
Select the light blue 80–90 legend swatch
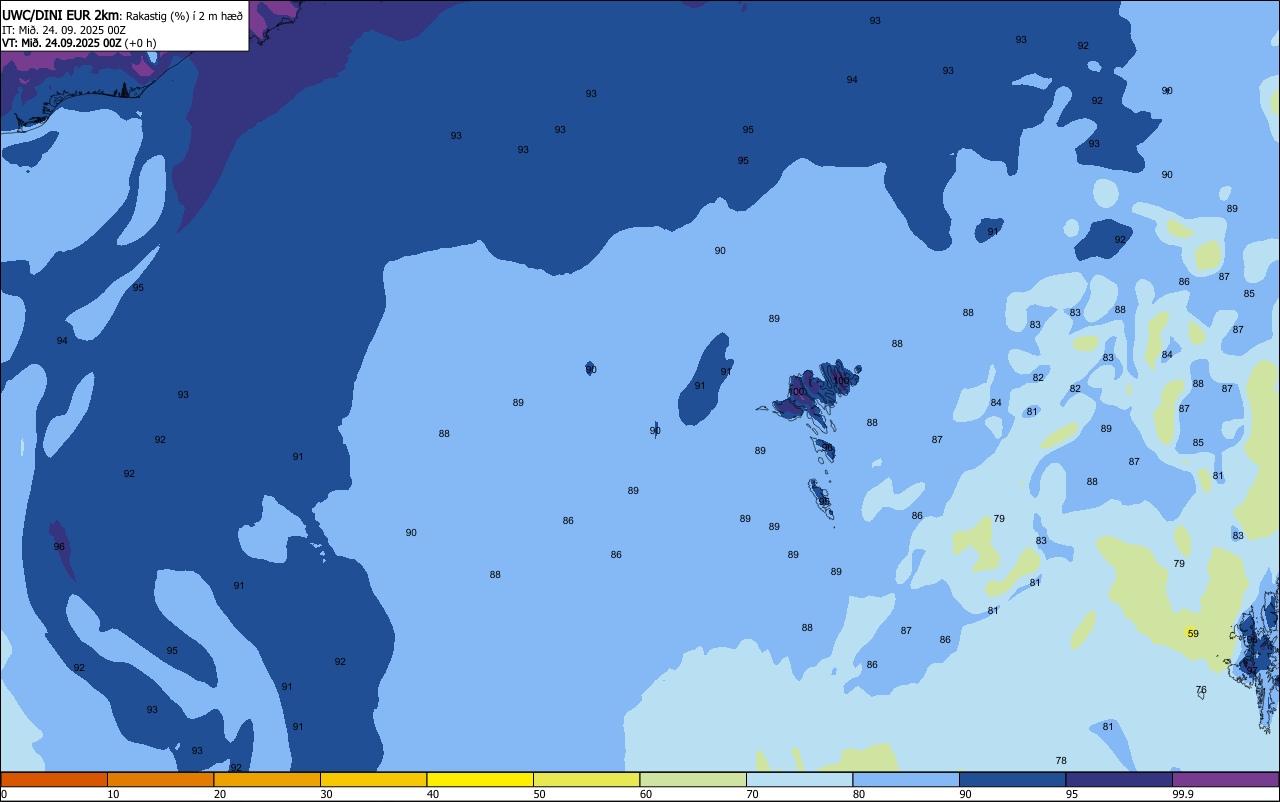pos(906,779)
